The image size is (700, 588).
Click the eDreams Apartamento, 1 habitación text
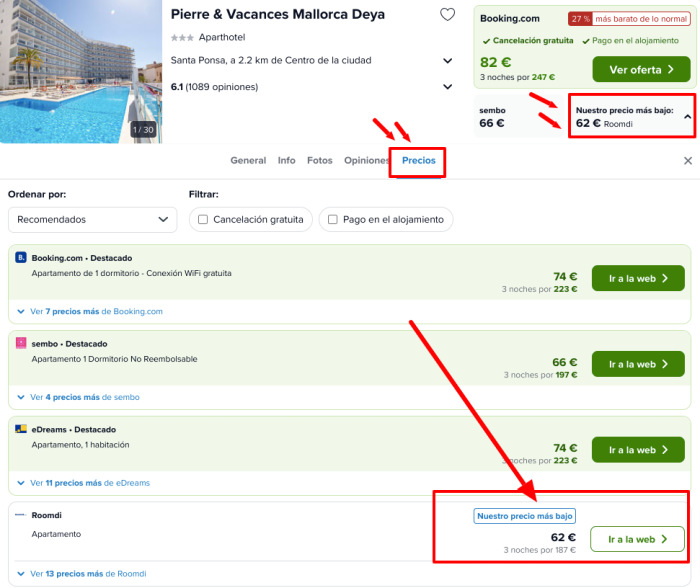[x=80, y=445]
